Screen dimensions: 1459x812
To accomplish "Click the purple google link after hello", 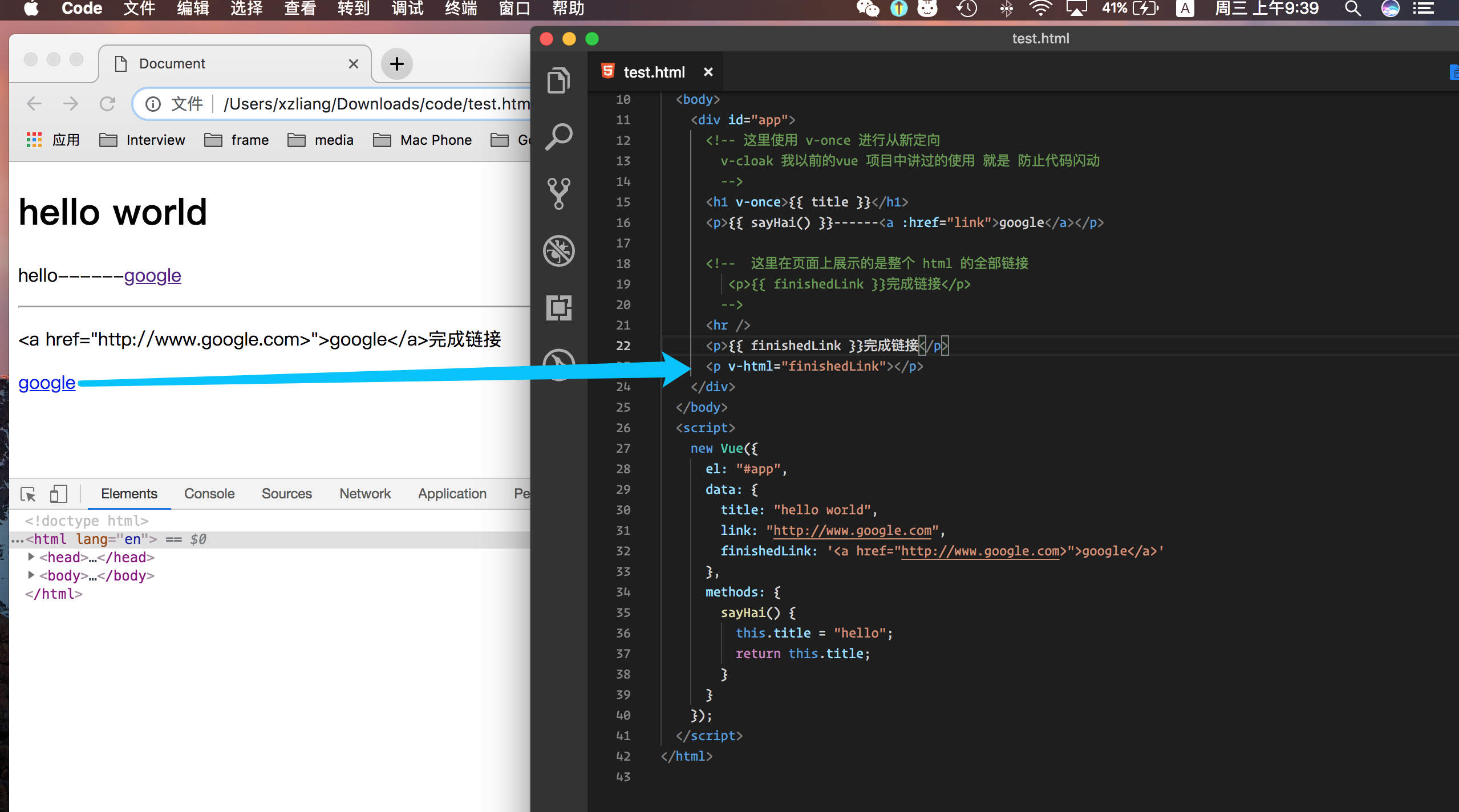I will (x=152, y=275).
